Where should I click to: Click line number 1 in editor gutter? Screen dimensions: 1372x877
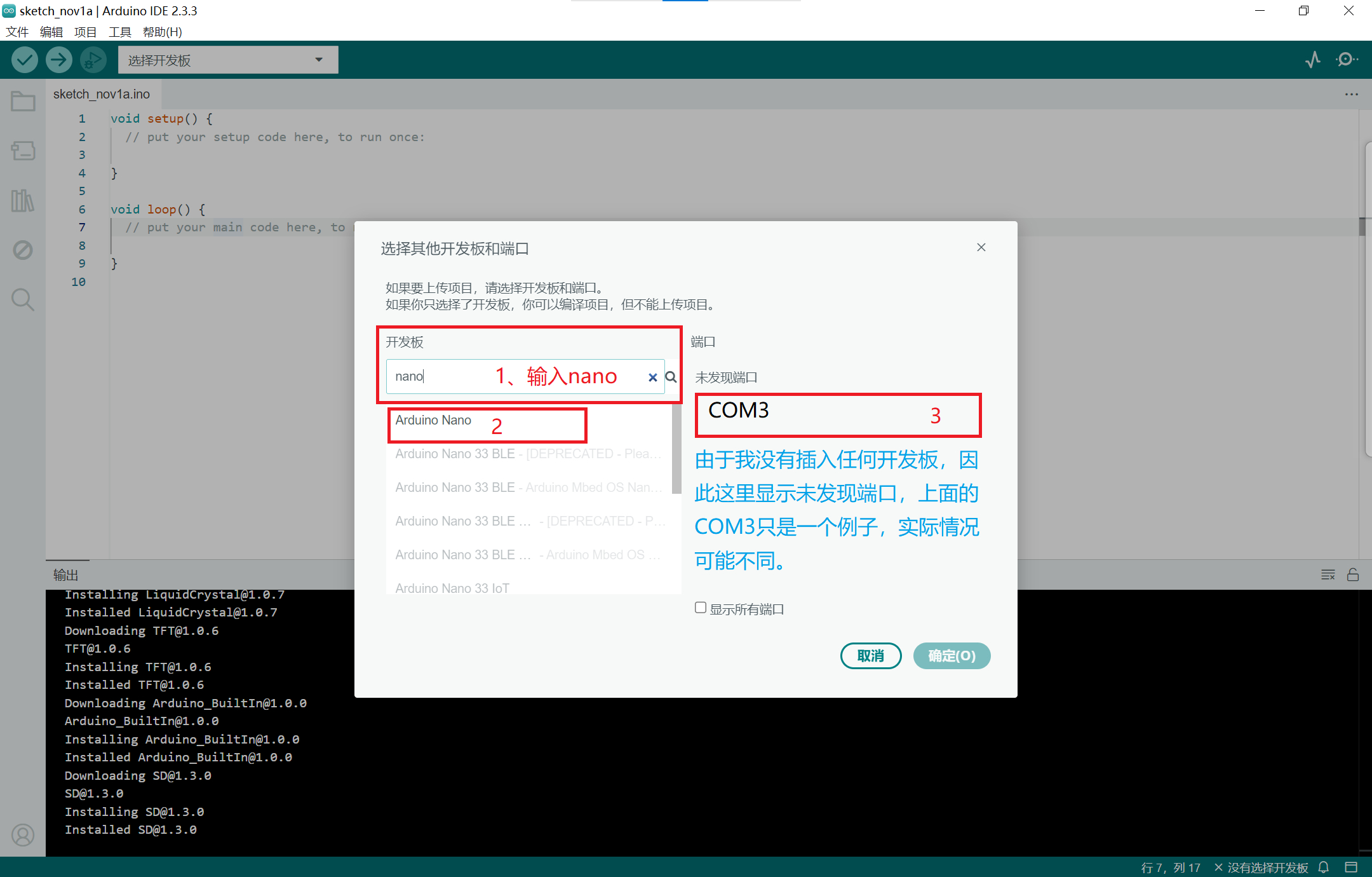82,118
